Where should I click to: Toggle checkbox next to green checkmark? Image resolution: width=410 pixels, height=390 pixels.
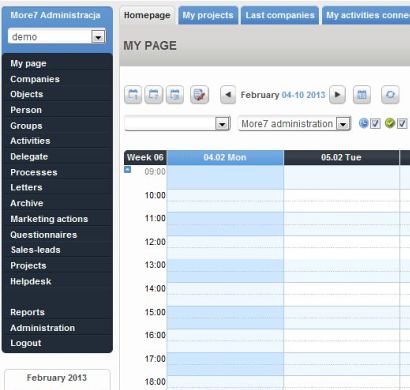(x=402, y=124)
